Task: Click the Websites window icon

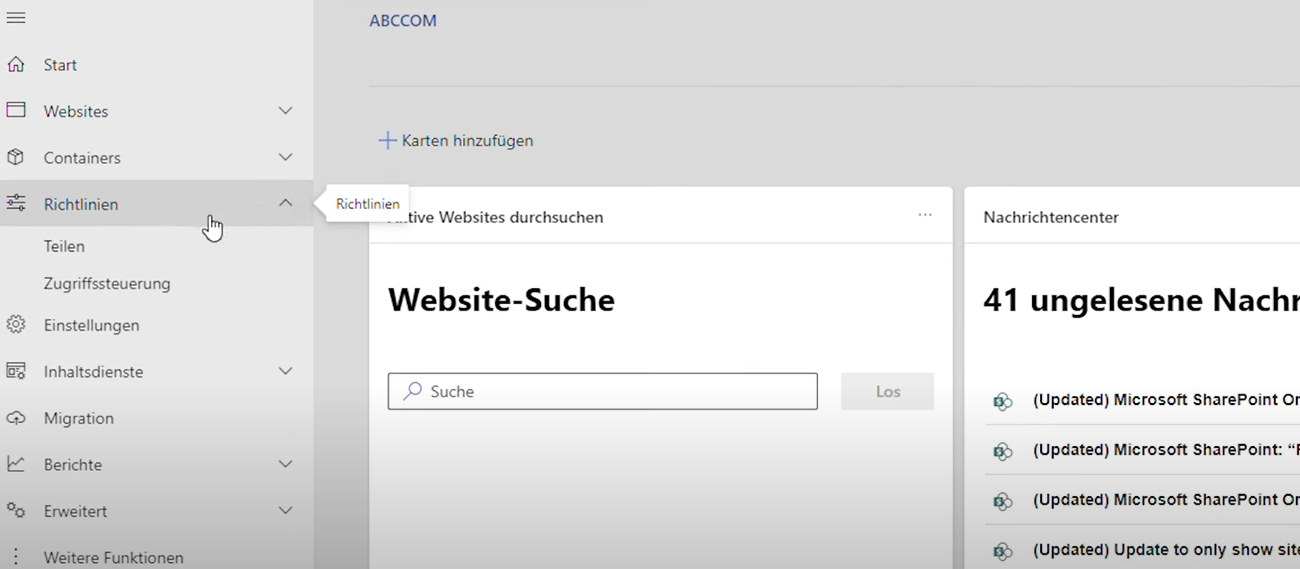Action: pos(16,111)
